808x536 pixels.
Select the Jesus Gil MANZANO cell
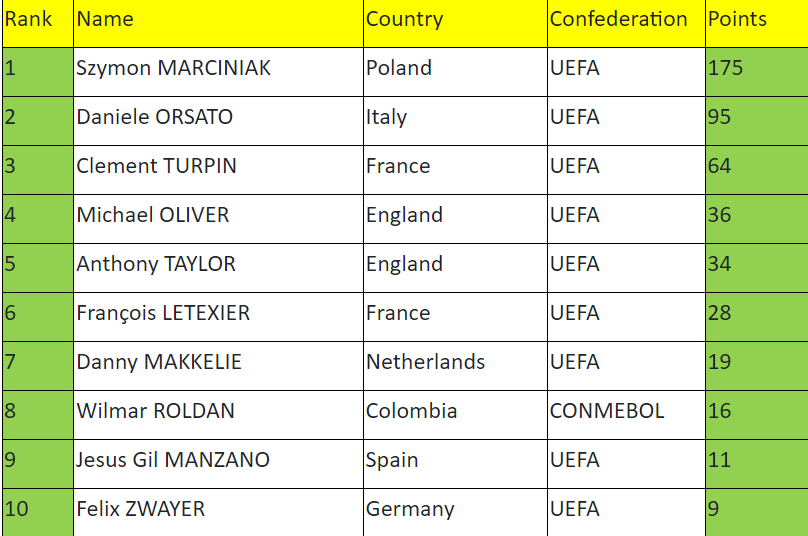[218, 463]
